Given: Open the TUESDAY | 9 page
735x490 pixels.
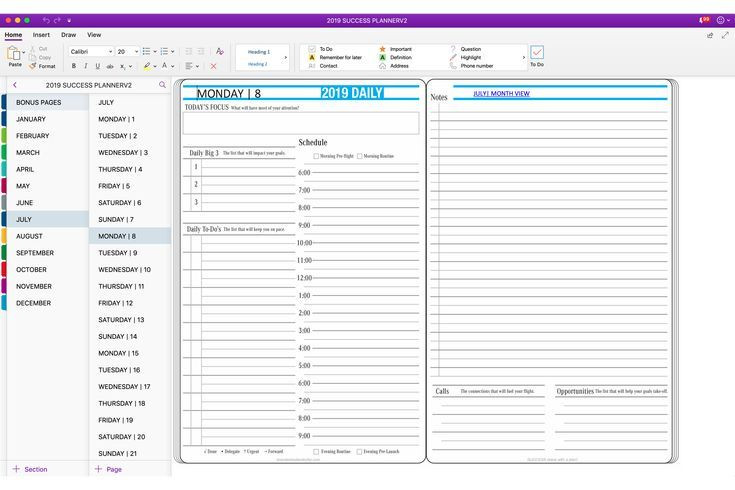Looking at the screenshot, I should [130, 253].
